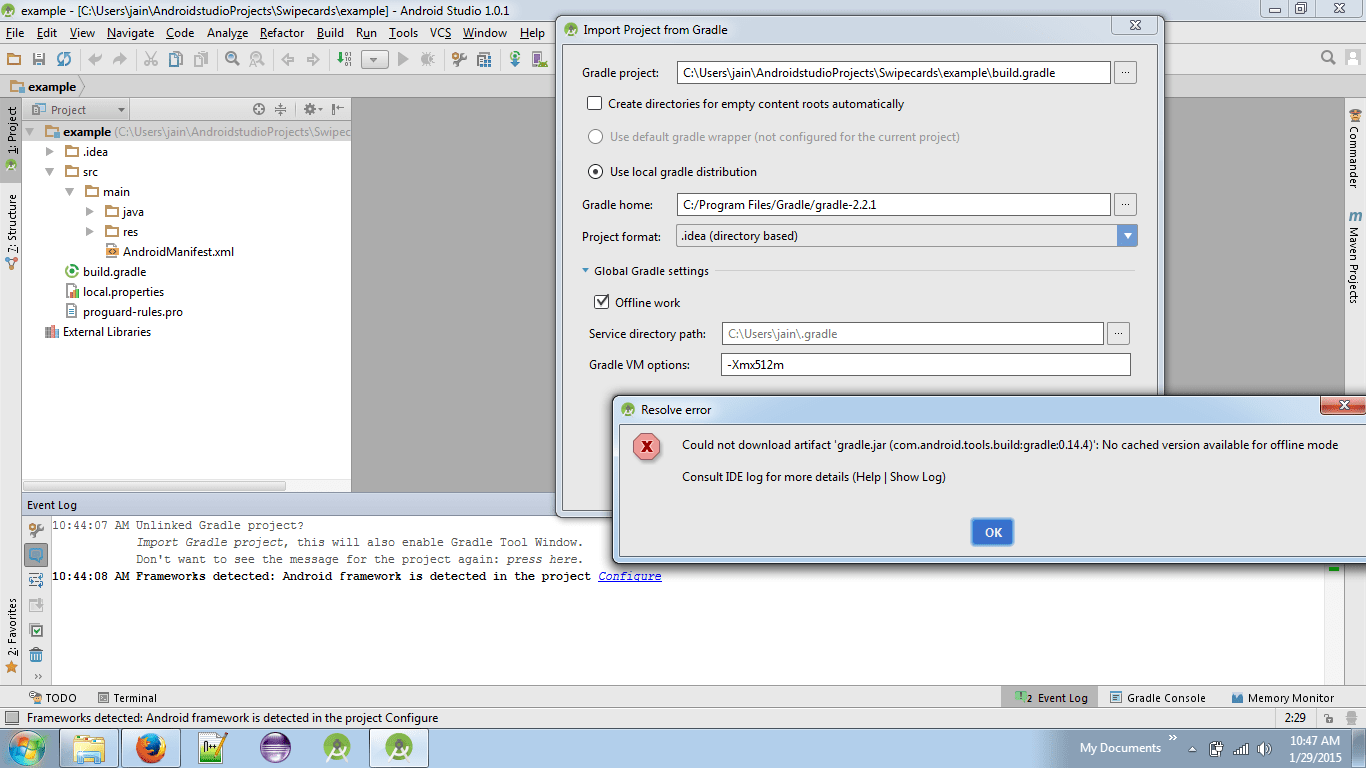Click the Gradle home path field
This screenshot has height=768, width=1366.
pos(894,204)
